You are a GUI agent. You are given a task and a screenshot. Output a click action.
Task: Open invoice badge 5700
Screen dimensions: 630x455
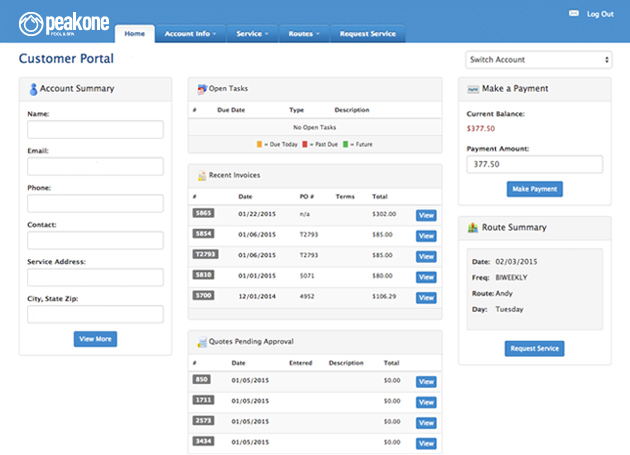(x=203, y=295)
